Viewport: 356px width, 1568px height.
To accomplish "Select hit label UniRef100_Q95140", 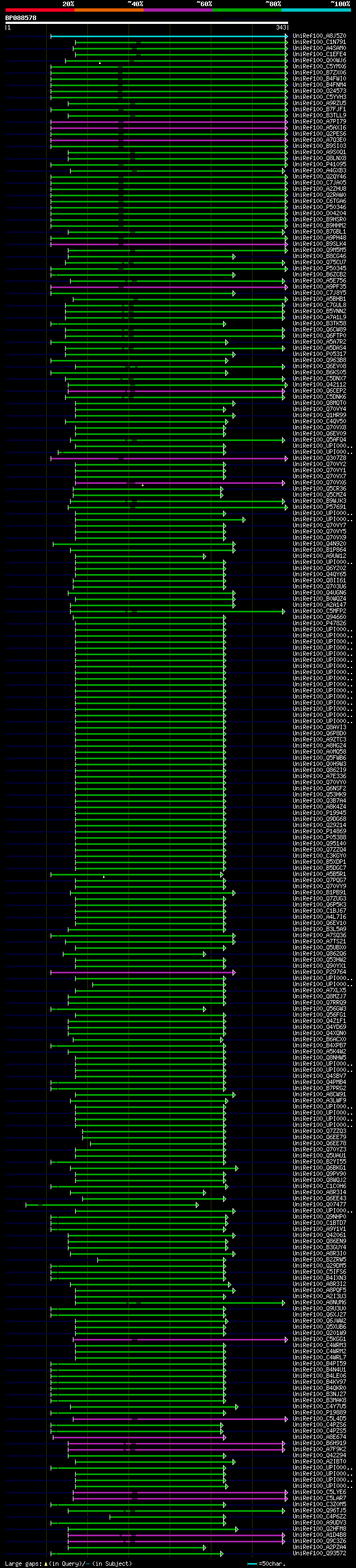I will 319,844.
